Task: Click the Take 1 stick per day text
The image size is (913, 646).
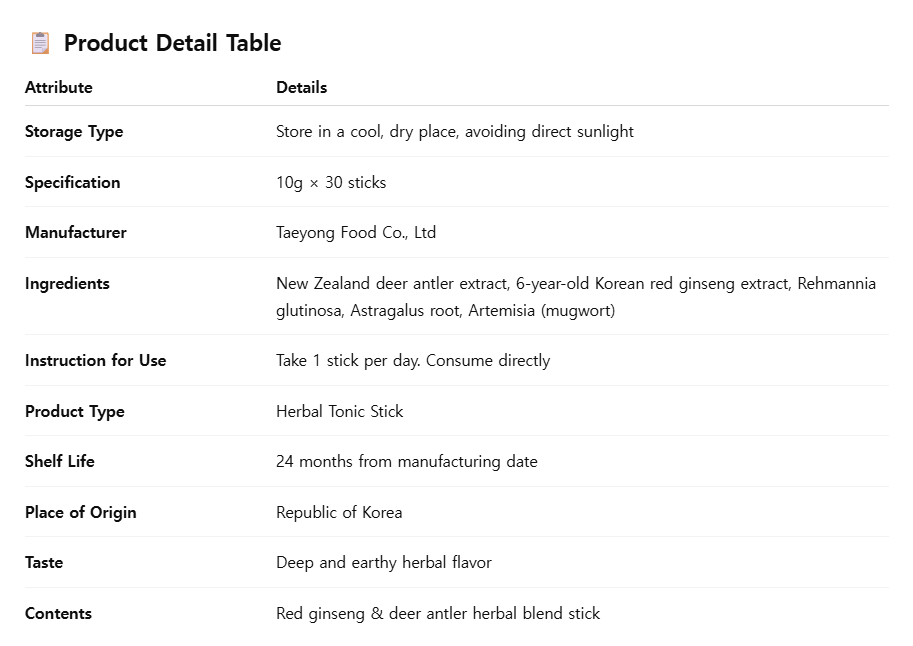Action: point(412,360)
